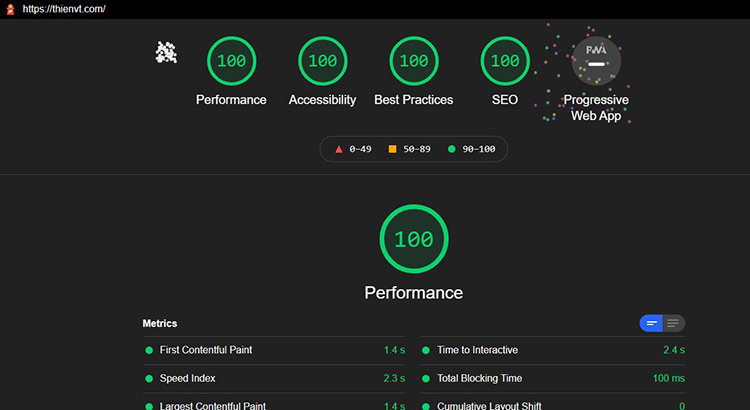Click the site favicon beside the URL
The width and height of the screenshot is (750, 410).
coord(10,9)
